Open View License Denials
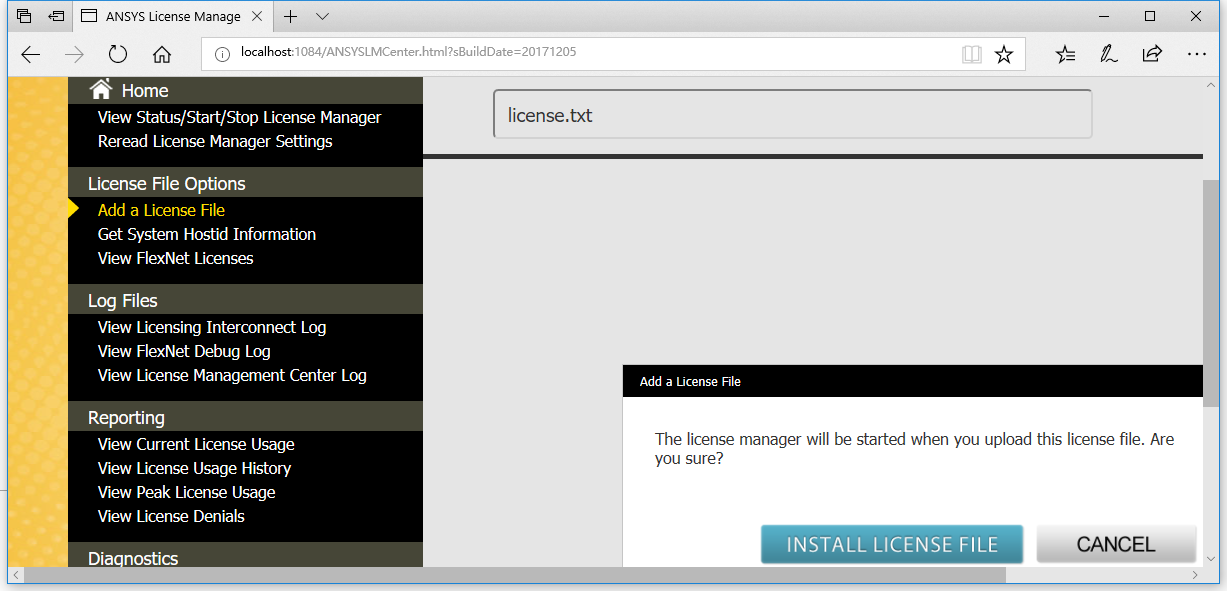This screenshot has width=1227, height=591. tap(171, 516)
